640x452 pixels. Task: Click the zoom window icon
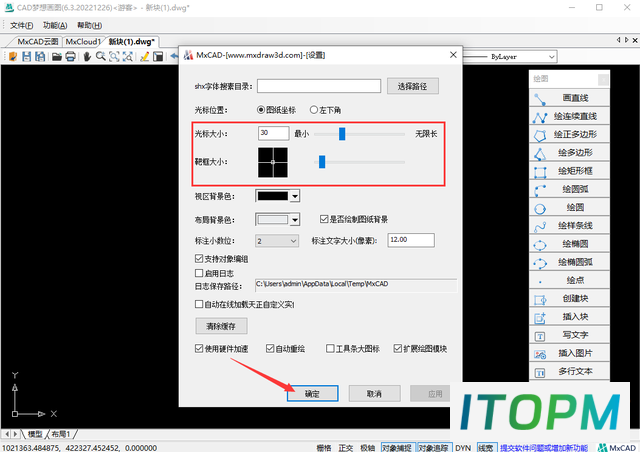click(x=114, y=56)
